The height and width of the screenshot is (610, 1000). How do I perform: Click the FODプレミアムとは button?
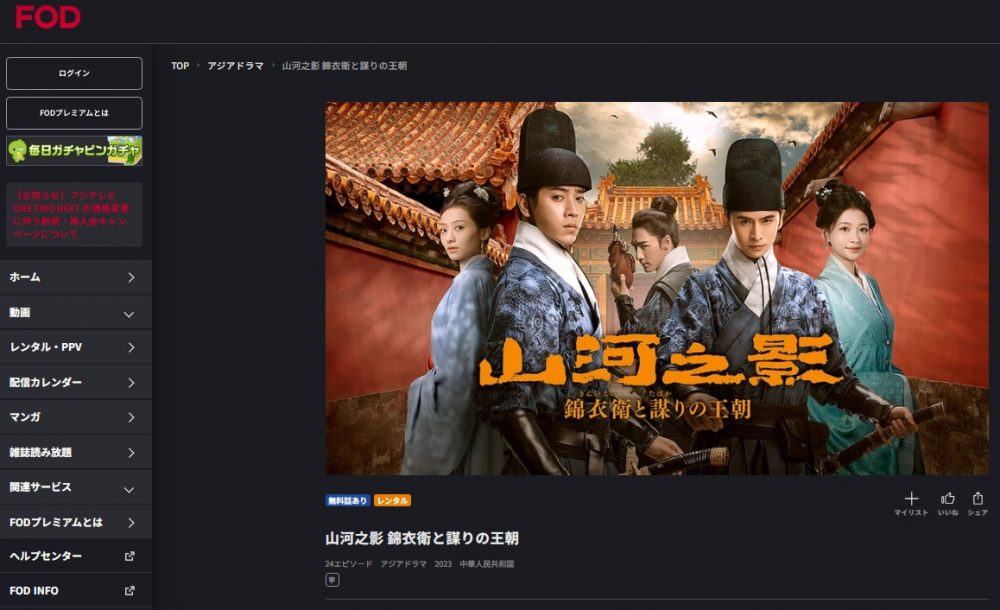[74, 113]
